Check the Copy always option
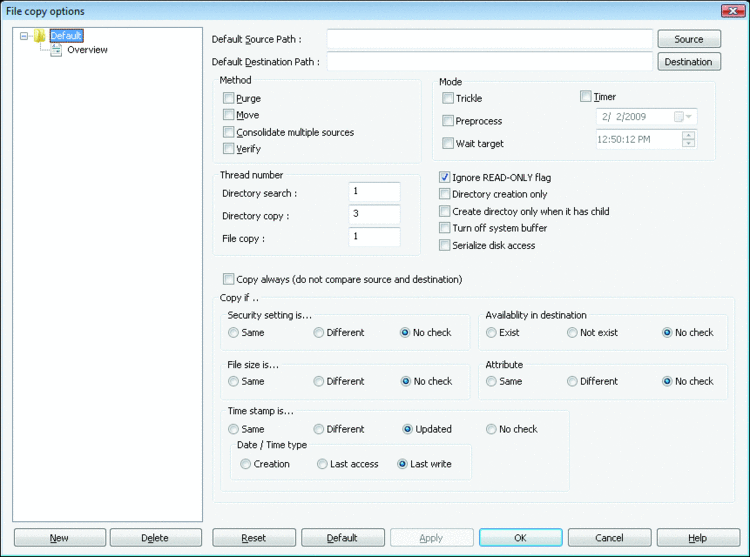The width and height of the screenshot is (750, 557). coord(229,279)
